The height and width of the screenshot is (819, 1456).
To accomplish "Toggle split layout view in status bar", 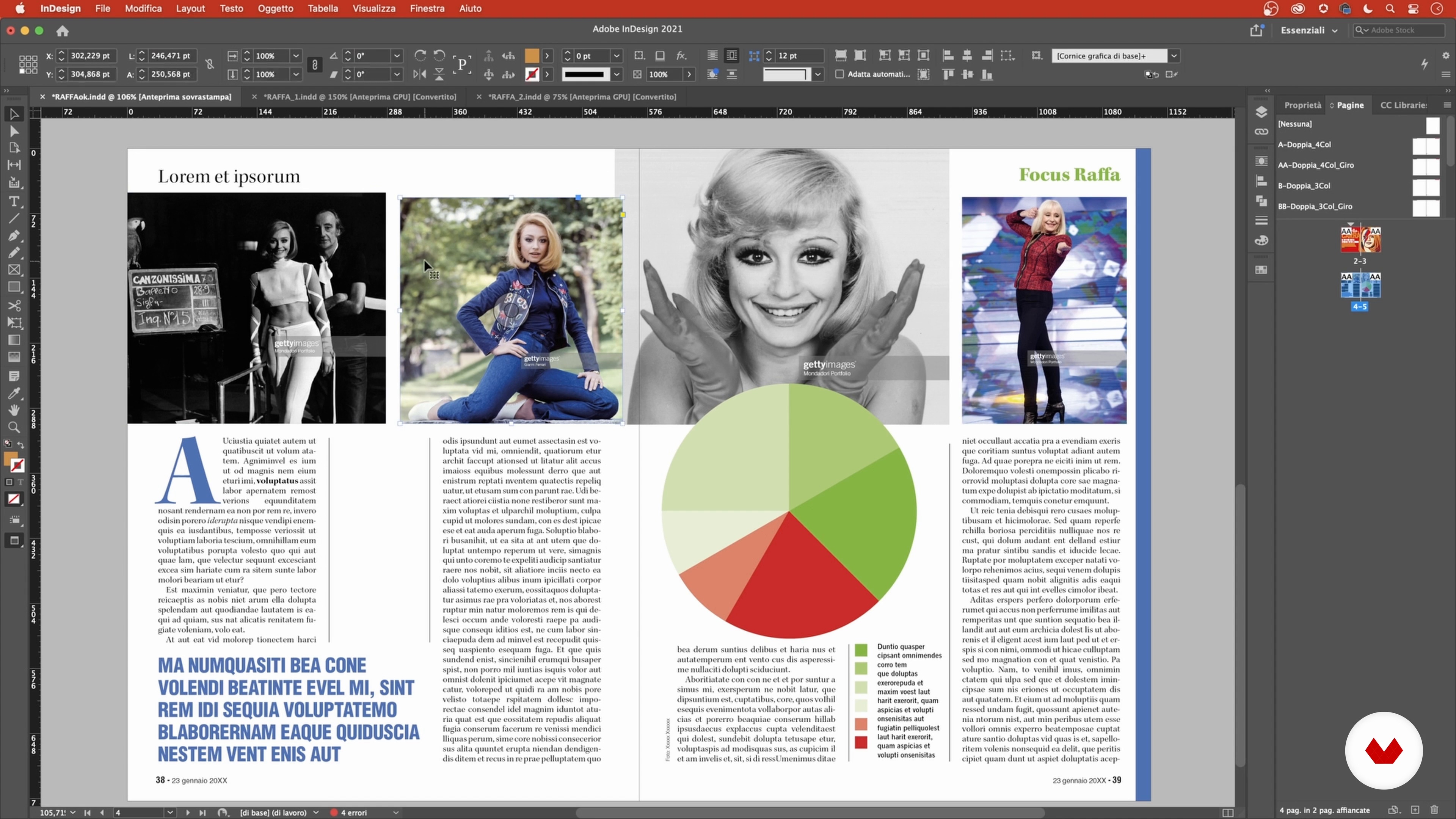I will 1228,813.
